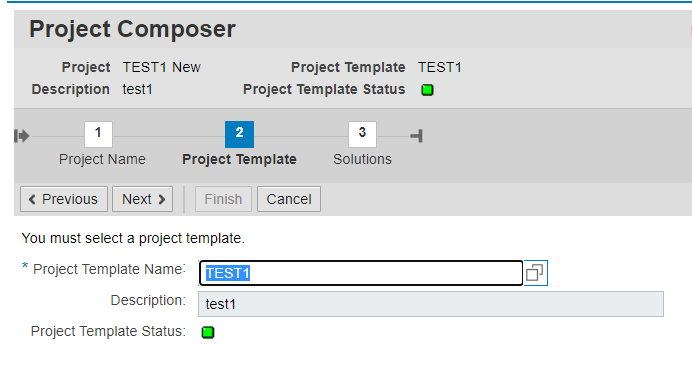Select step 1 box in the roadmap

(98, 134)
